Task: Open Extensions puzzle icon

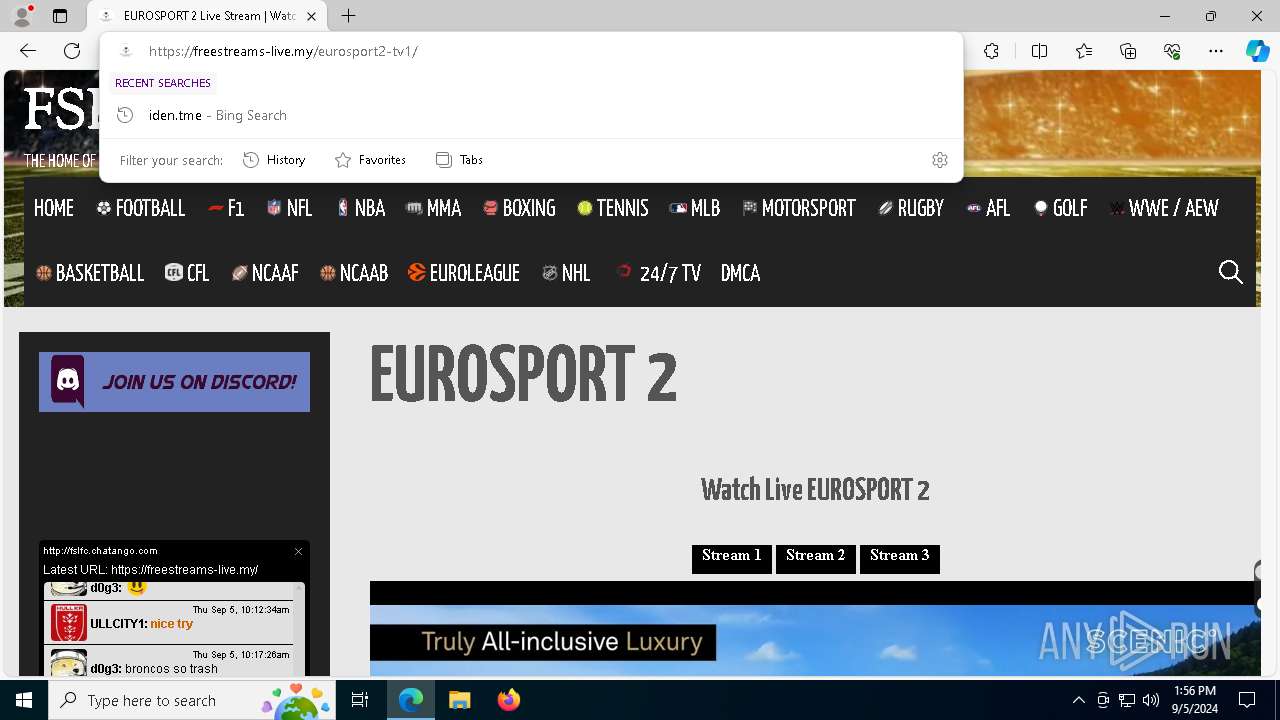Action: tap(991, 51)
